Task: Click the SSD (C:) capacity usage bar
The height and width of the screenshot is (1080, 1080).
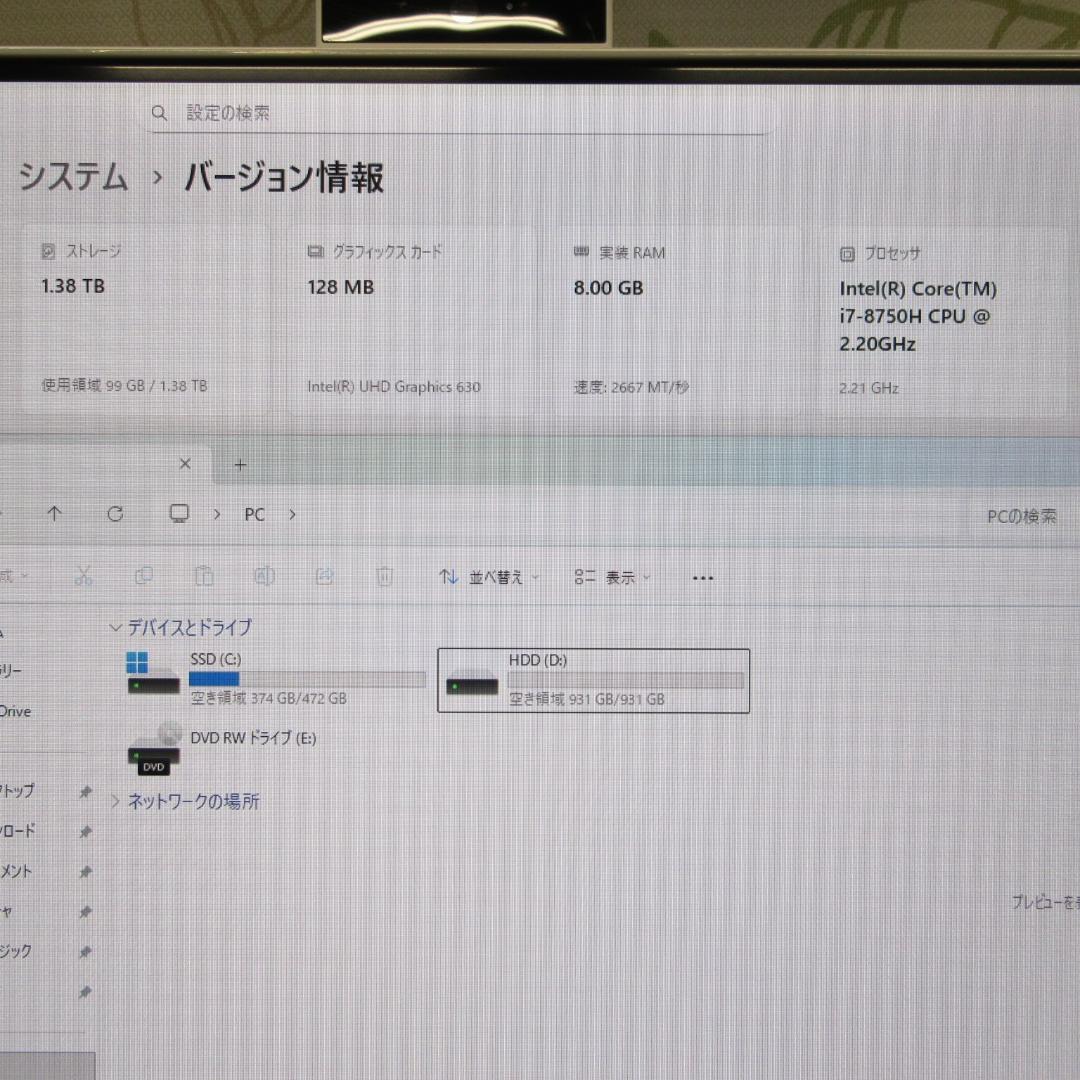Action: [305, 679]
